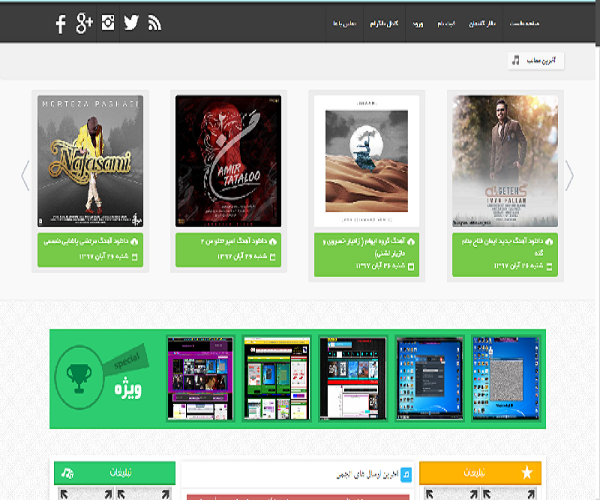The image size is (600, 500).
Task: Click home icon on Iman Fallah post title
Action: 549,241
